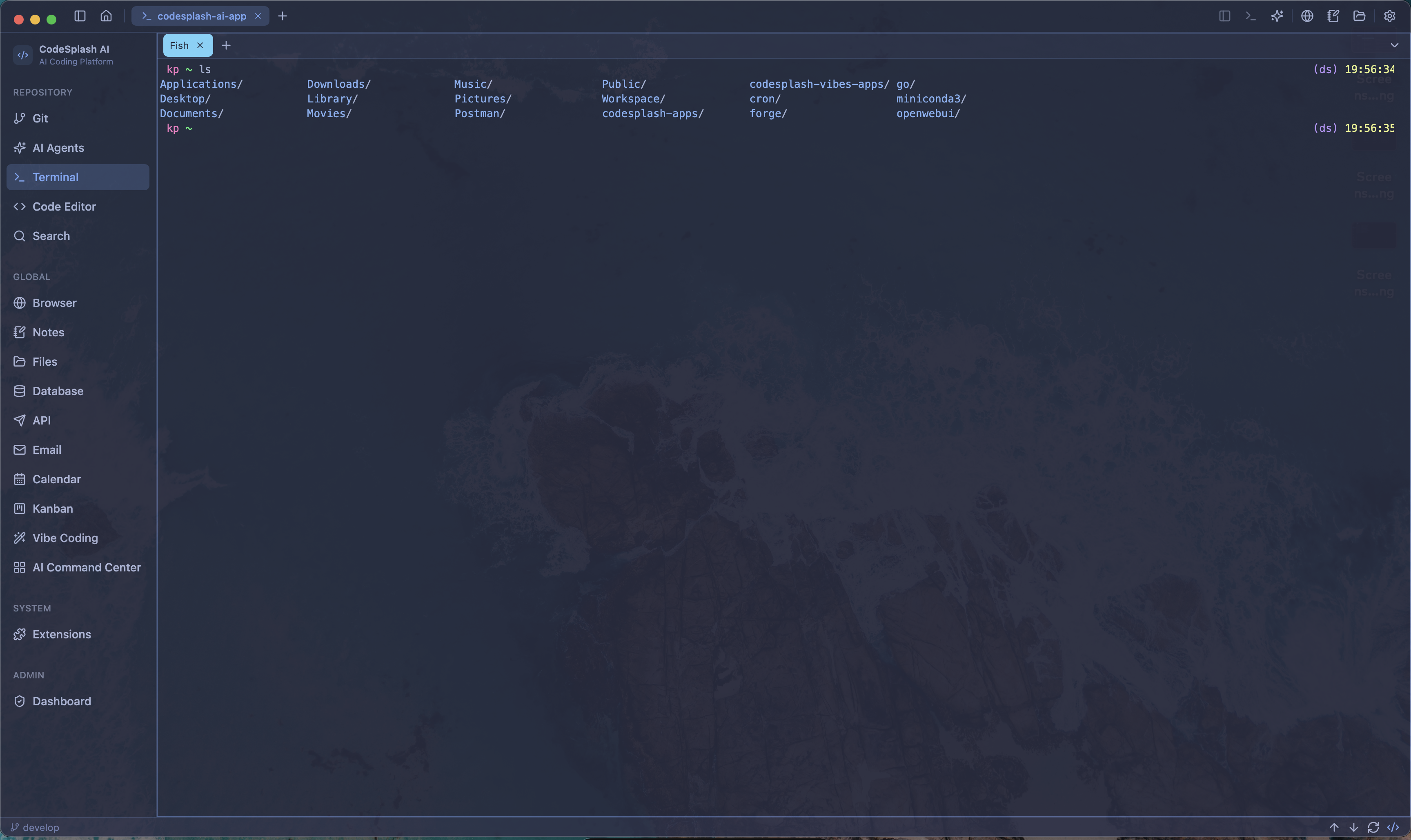Click the push up arrow in status bar
Image resolution: width=1411 pixels, height=840 pixels.
click(1334, 827)
